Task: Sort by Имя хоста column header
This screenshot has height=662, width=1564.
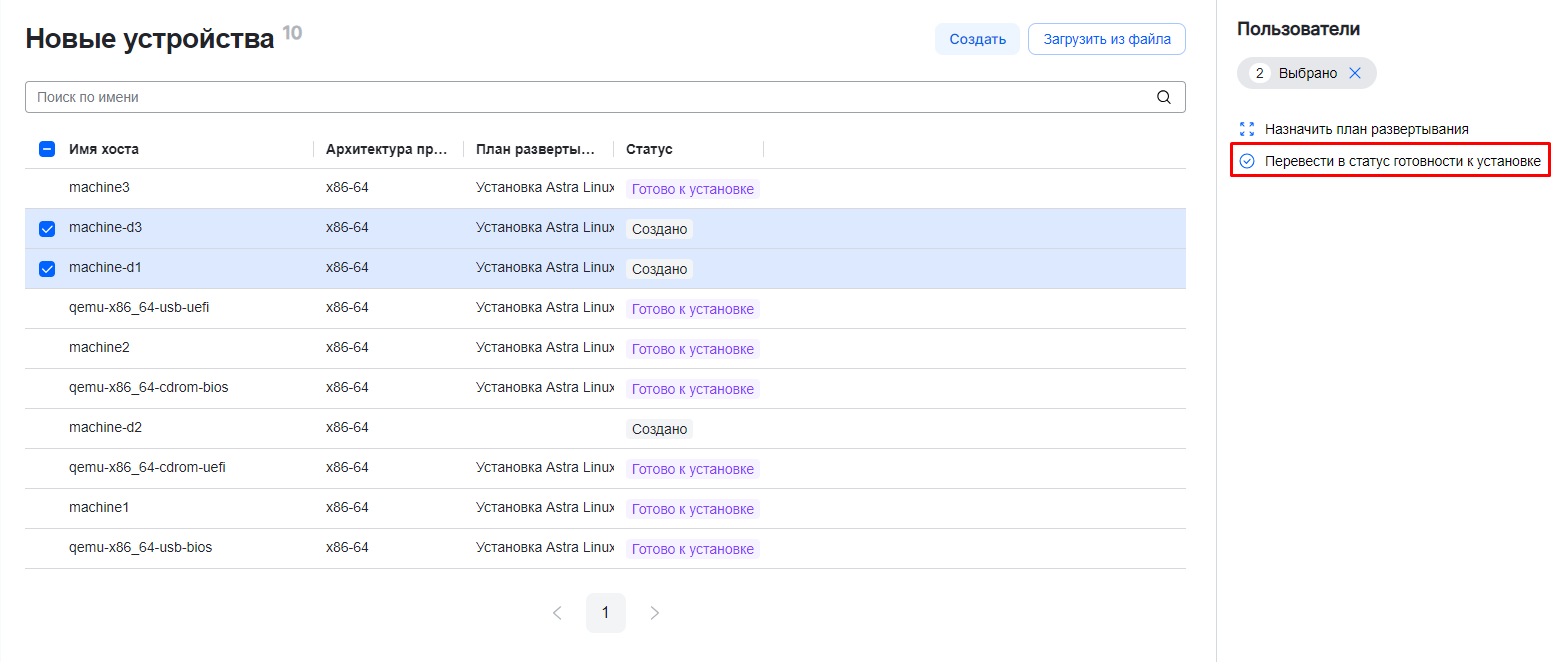Action: click(x=104, y=149)
